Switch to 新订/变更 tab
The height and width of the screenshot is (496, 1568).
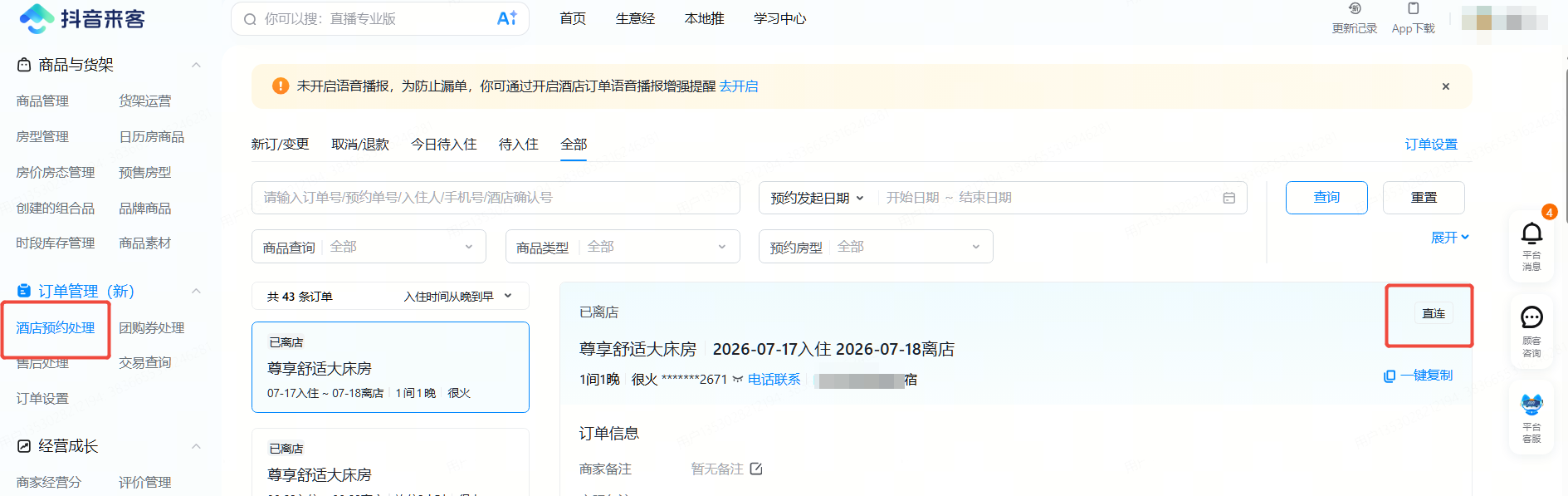280,145
